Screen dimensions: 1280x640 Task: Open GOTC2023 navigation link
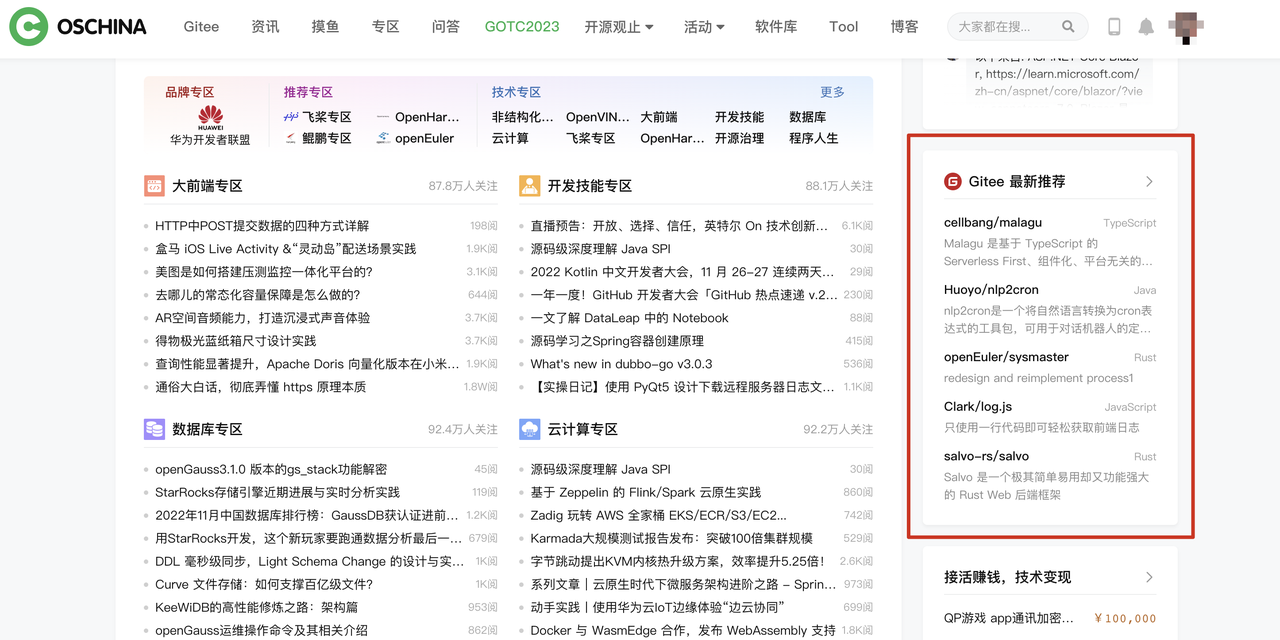(522, 27)
